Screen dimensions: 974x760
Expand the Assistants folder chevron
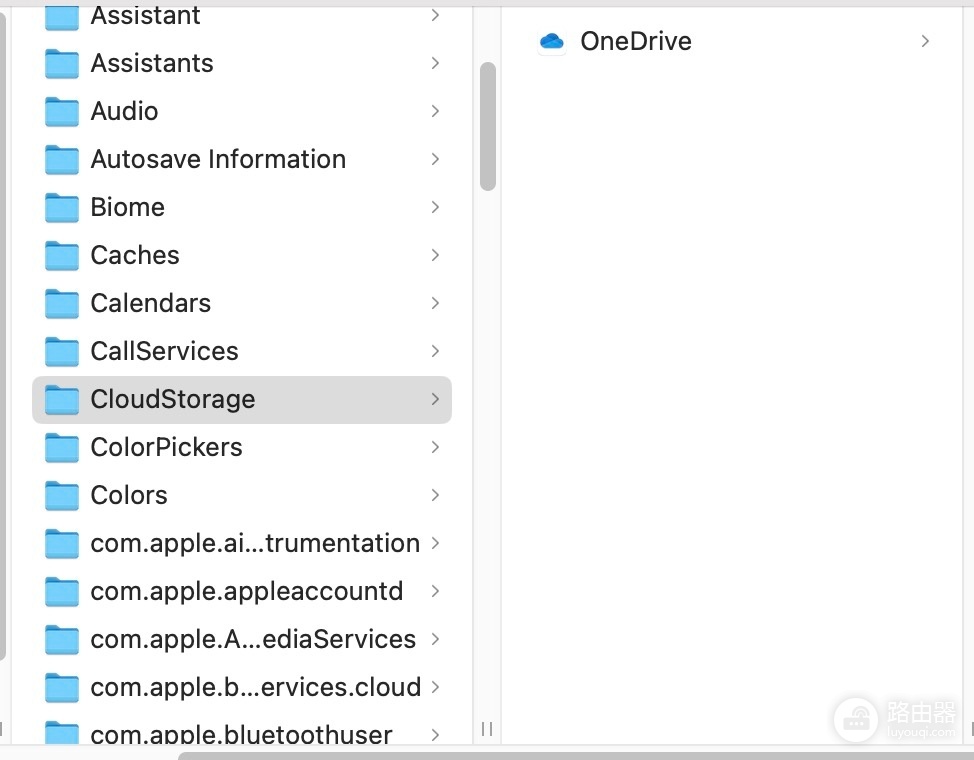click(x=435, y=63)
